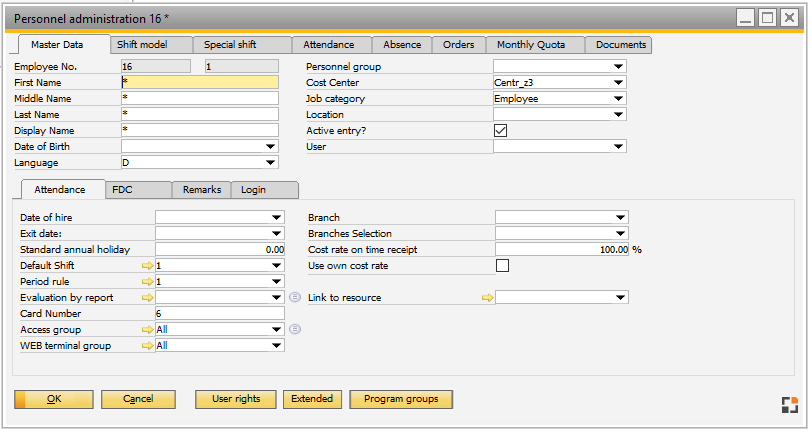Click the link arrow next to Evaluation by report
This screenshot has height=432, width=812.
[148, 298]
